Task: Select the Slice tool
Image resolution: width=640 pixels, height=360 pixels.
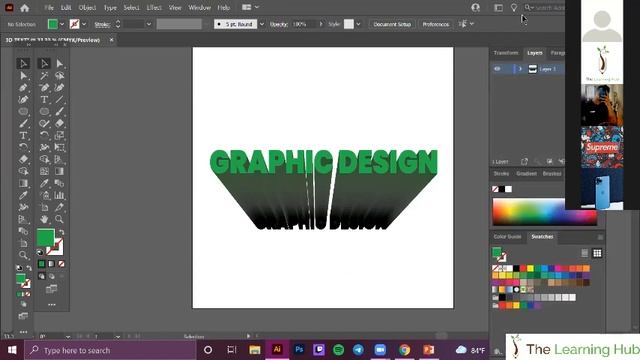Action: click(x=60, y=207)
